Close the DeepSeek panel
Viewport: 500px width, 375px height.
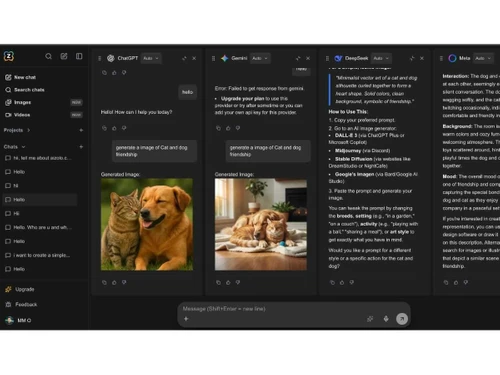coord(422,58)
